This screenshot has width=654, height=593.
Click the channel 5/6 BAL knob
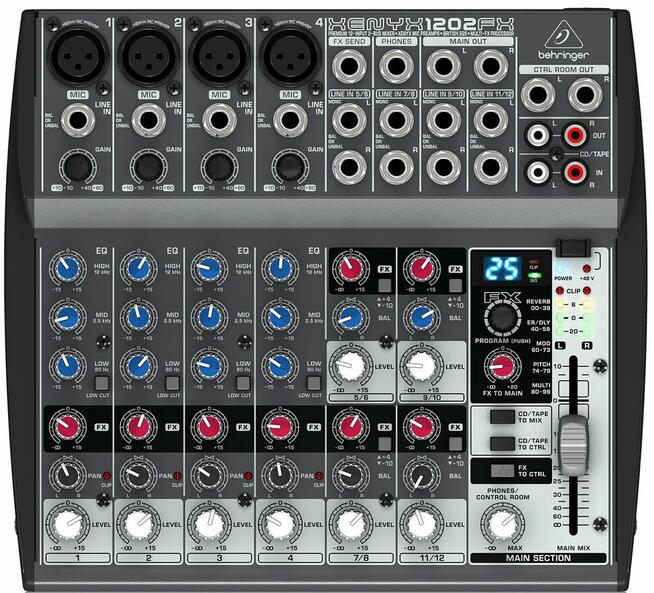pos(351,317)
